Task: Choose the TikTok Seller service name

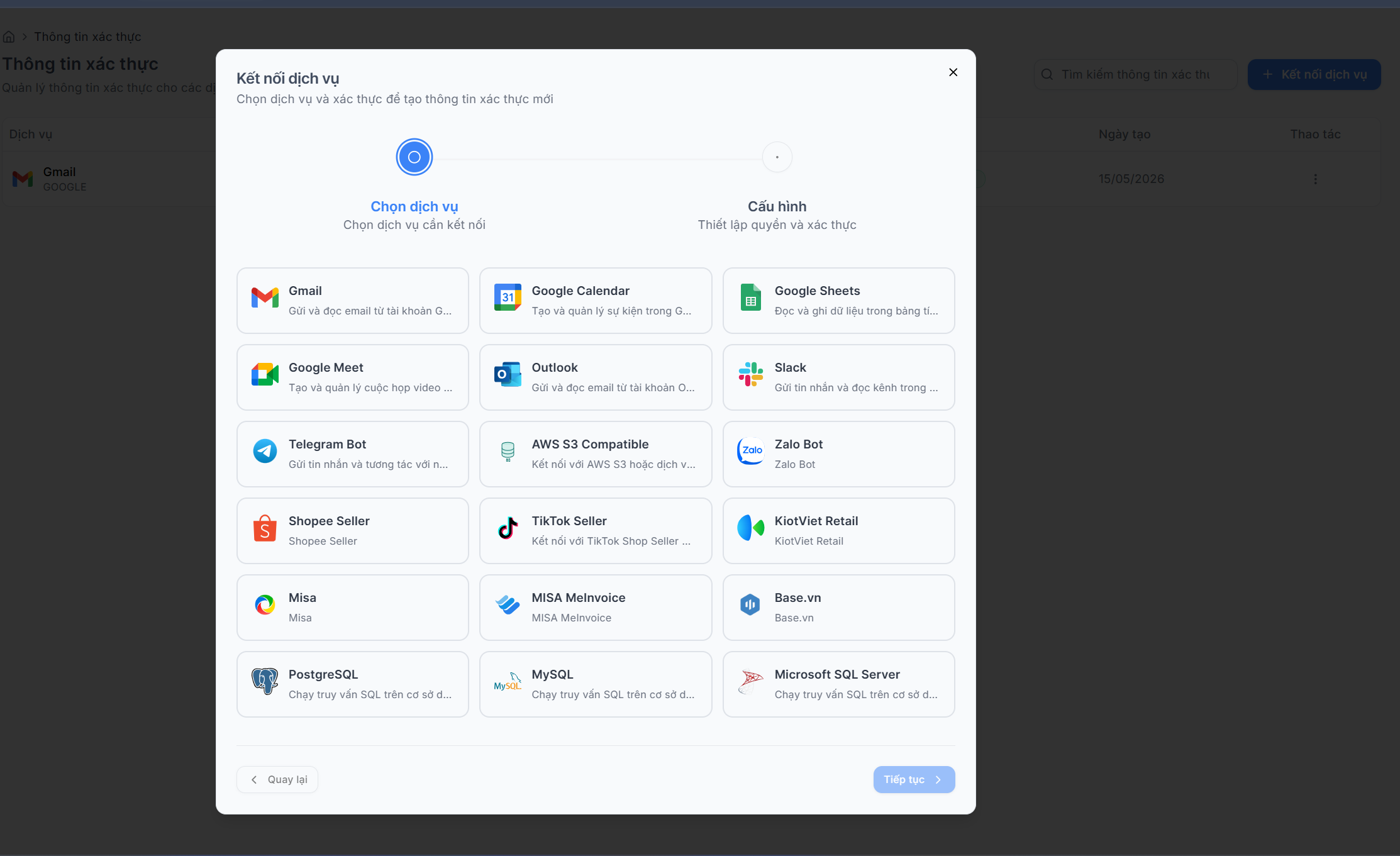Action: pyautogui.click(x=569, y=521)
